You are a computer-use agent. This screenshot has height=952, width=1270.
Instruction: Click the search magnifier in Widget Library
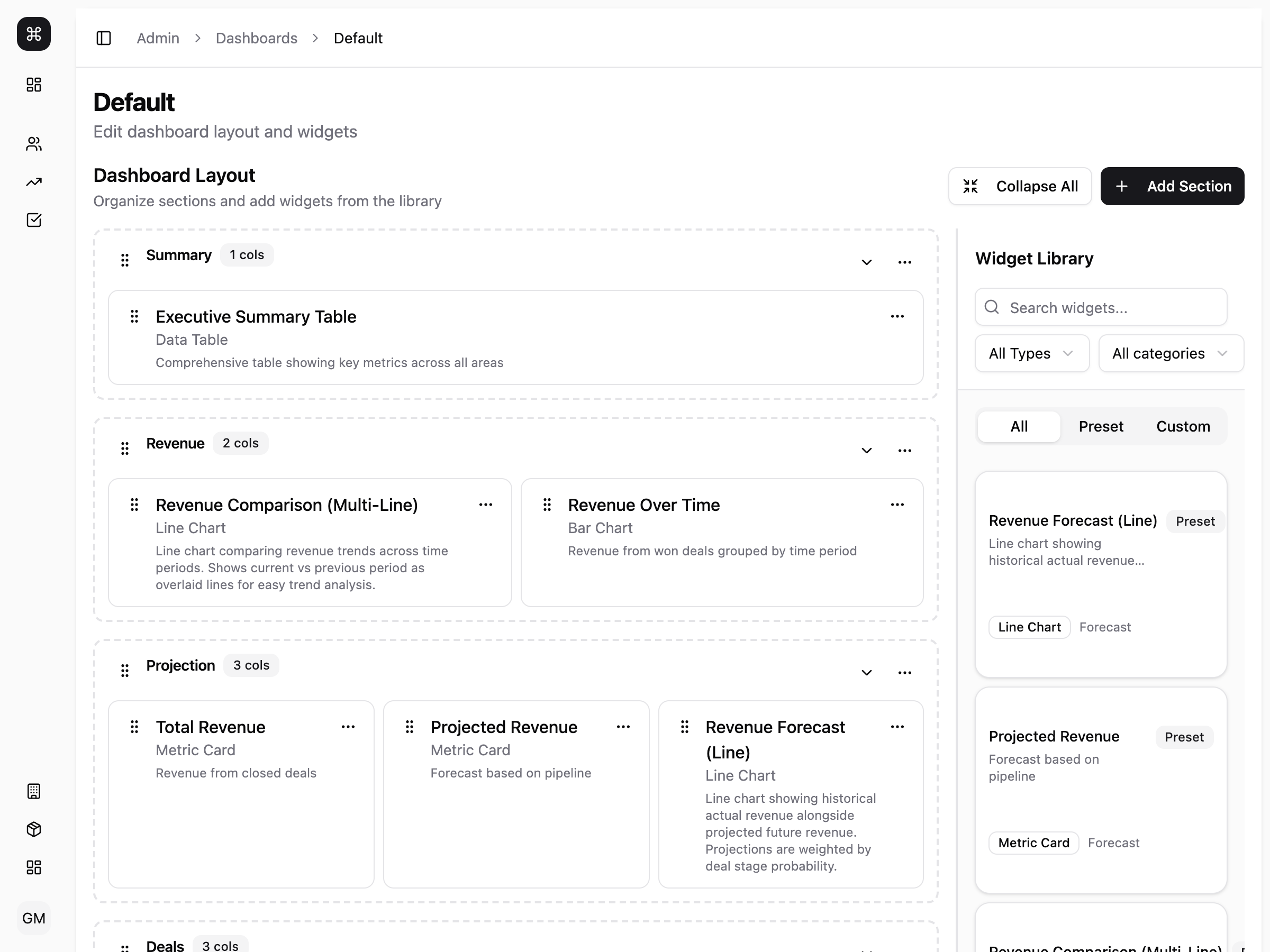[992, 308]
